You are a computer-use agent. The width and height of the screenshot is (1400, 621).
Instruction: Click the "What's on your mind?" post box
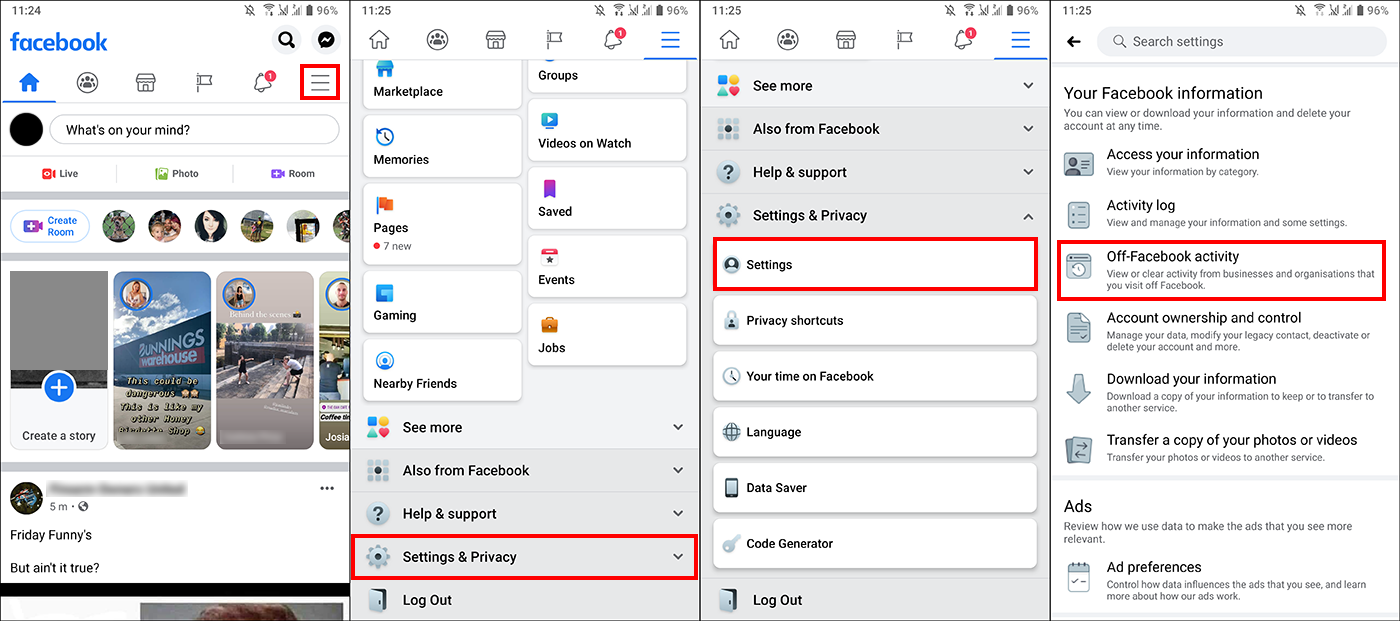tap(195, 130)
